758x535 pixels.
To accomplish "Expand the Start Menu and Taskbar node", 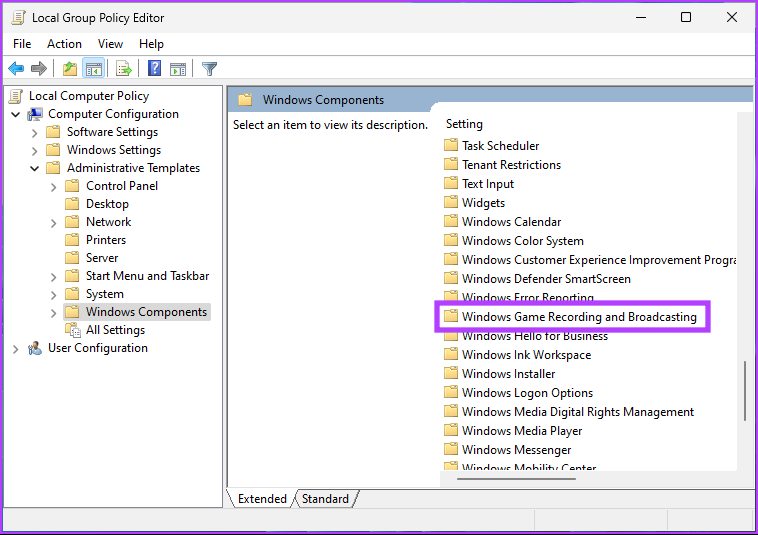I will pos(54,276).
